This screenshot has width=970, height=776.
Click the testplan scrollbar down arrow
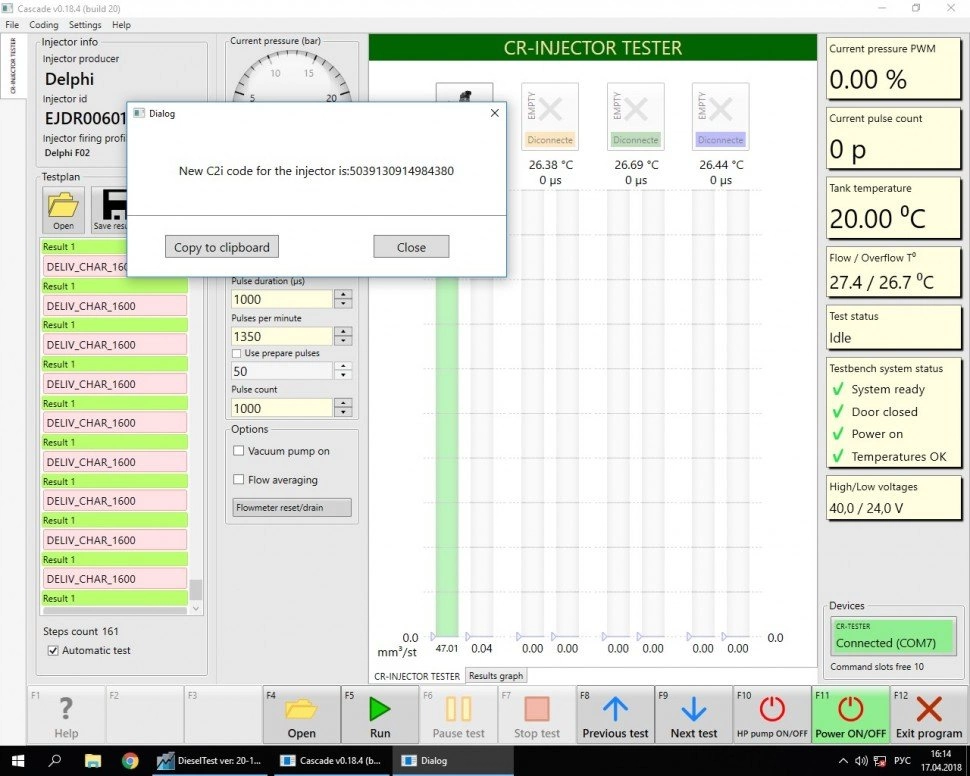195,609
